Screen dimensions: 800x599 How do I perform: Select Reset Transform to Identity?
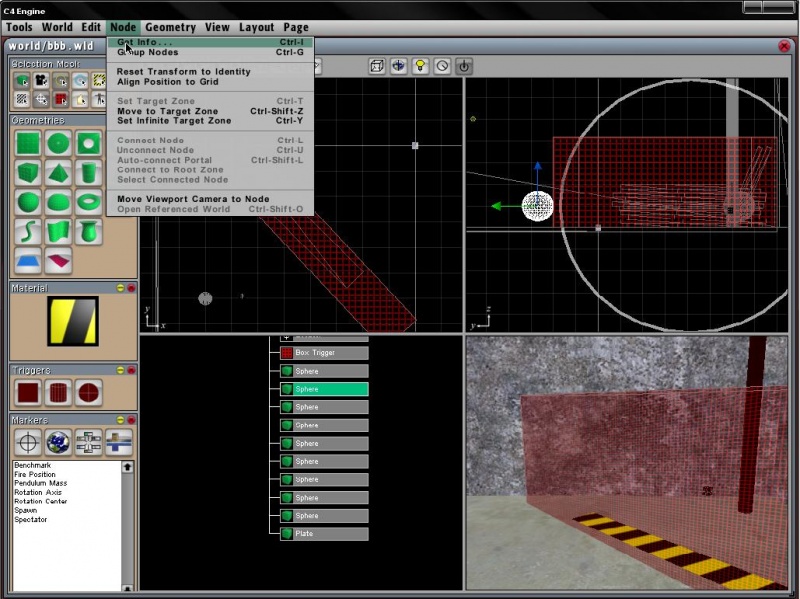pyautogui.click(x=184, y=72)
